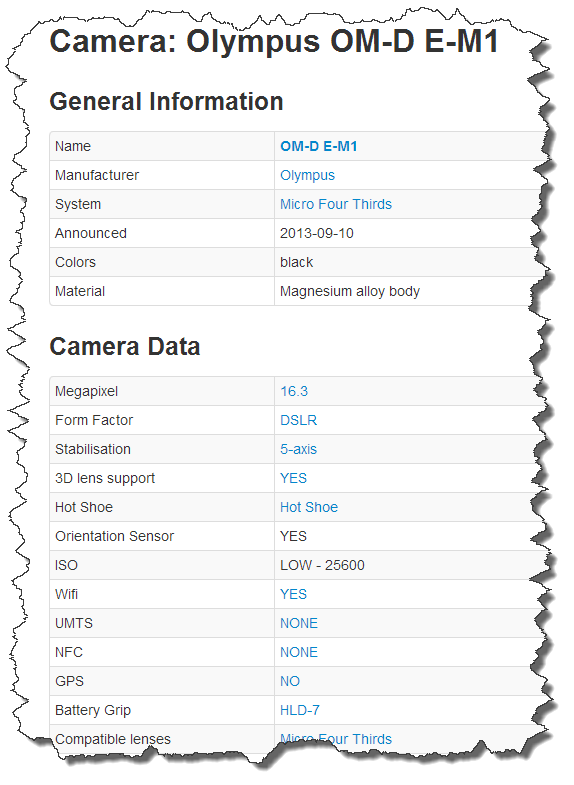
Task: Click the Magnesium alloy body cell
Action: coord(410,291)
